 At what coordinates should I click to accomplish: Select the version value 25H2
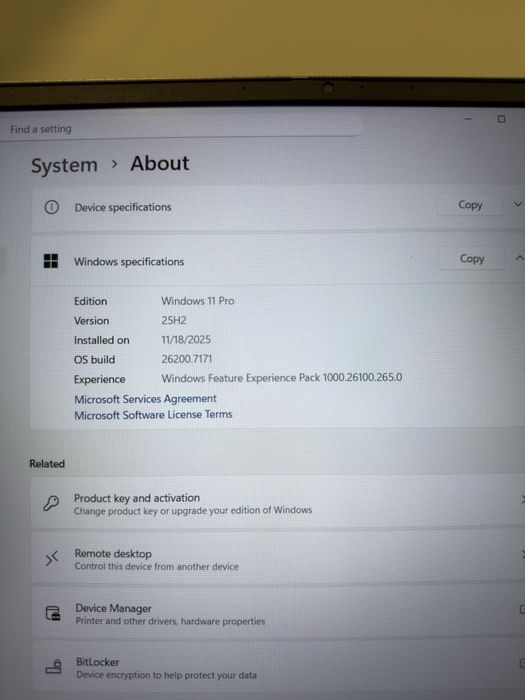point(174,321)
